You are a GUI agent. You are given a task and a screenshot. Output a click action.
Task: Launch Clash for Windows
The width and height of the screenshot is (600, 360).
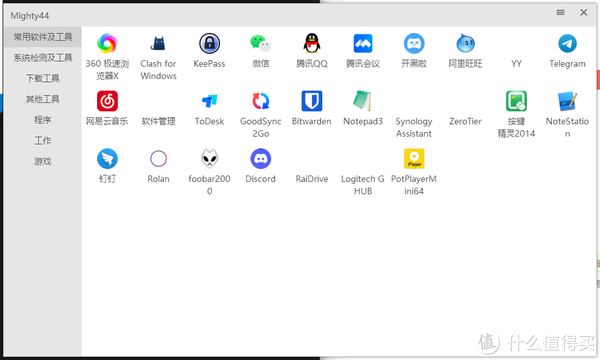pyautogui.click(x=158, y=43)
